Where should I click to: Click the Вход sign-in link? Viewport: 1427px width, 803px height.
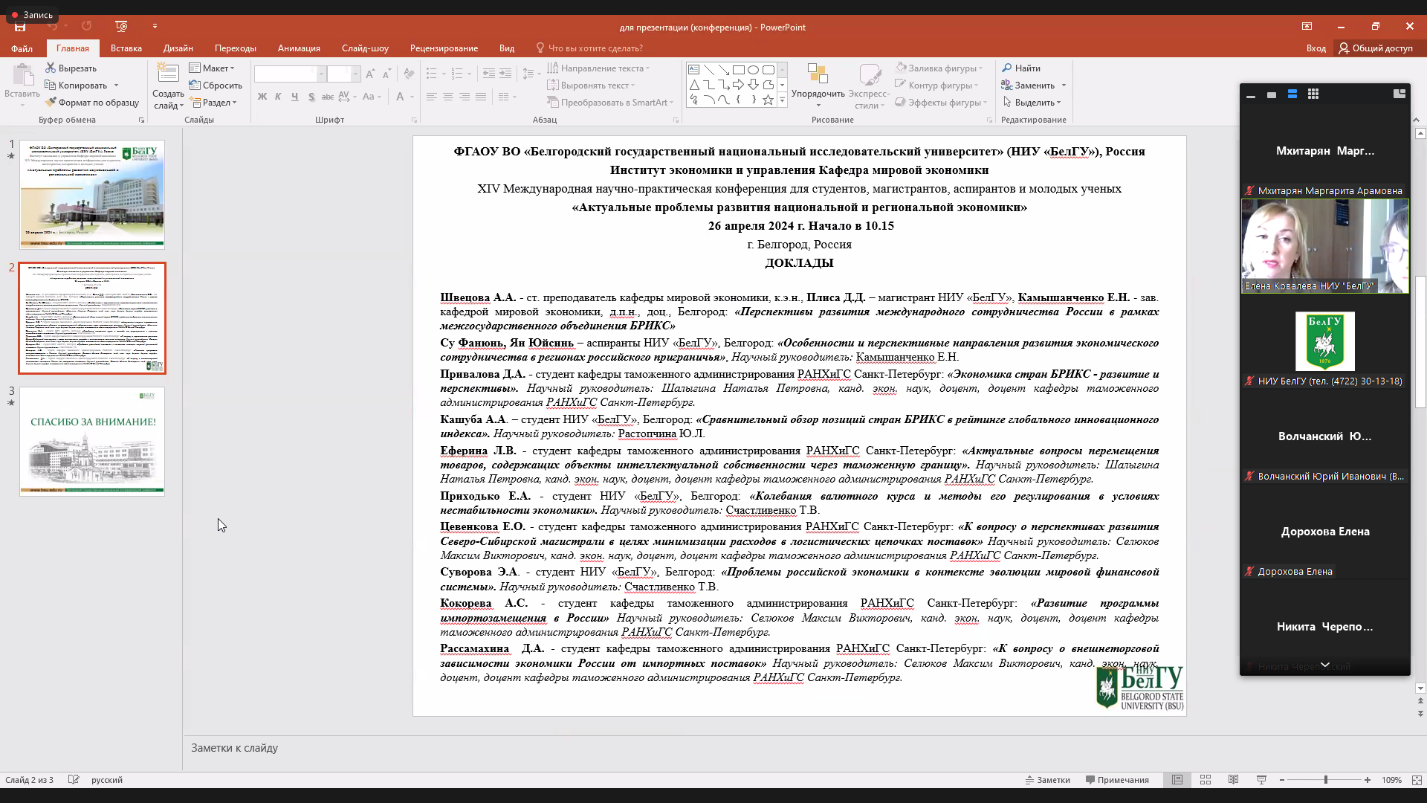click(x=1316, y=48)
